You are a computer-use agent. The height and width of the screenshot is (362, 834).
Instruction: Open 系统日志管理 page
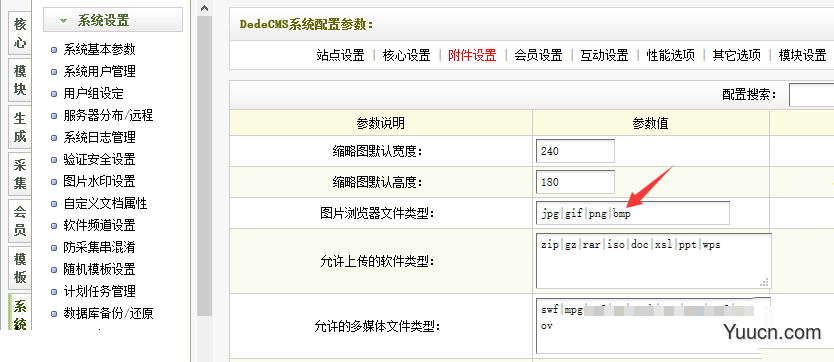(x=99, y=137)
